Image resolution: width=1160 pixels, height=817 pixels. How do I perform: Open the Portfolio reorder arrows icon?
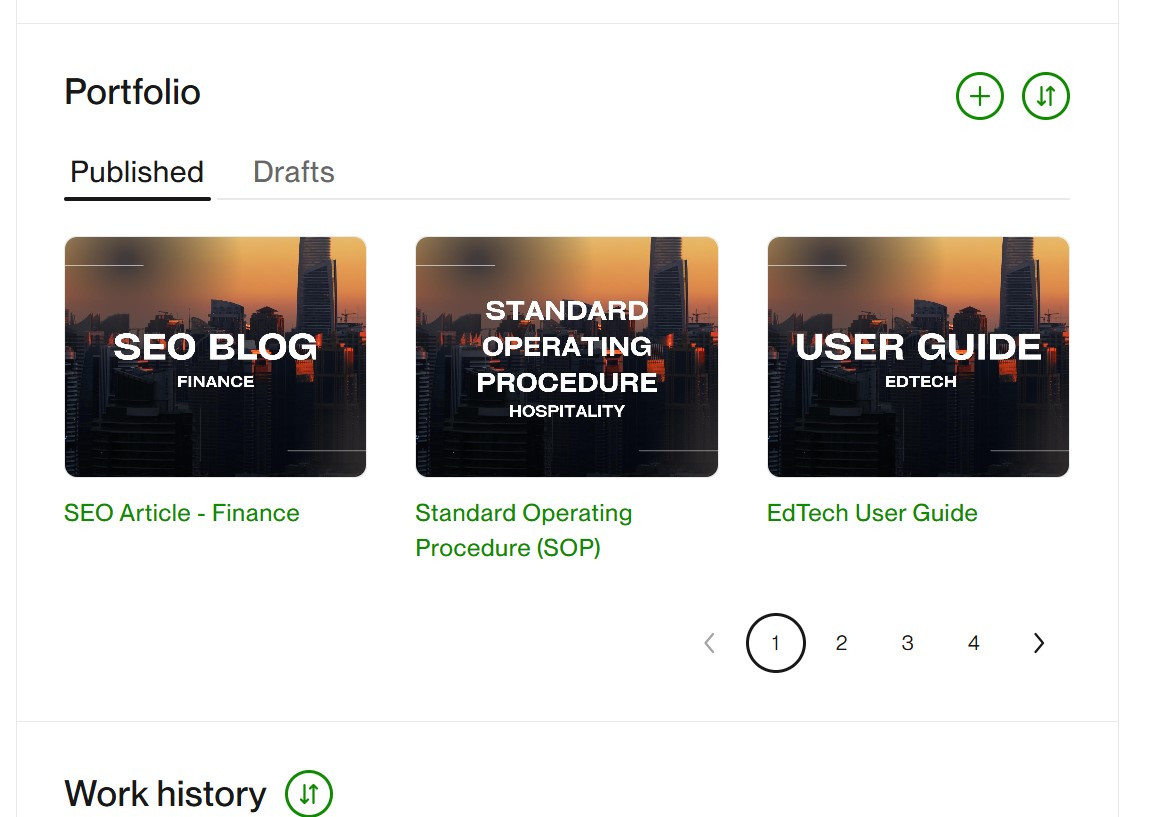pos(1045,96)
